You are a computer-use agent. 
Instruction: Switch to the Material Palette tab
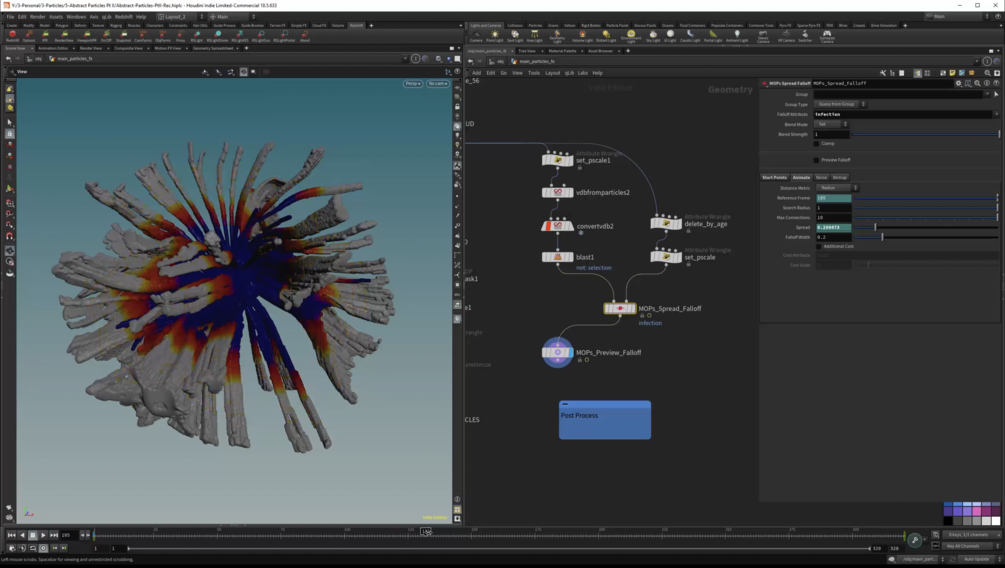click(562, 51)
